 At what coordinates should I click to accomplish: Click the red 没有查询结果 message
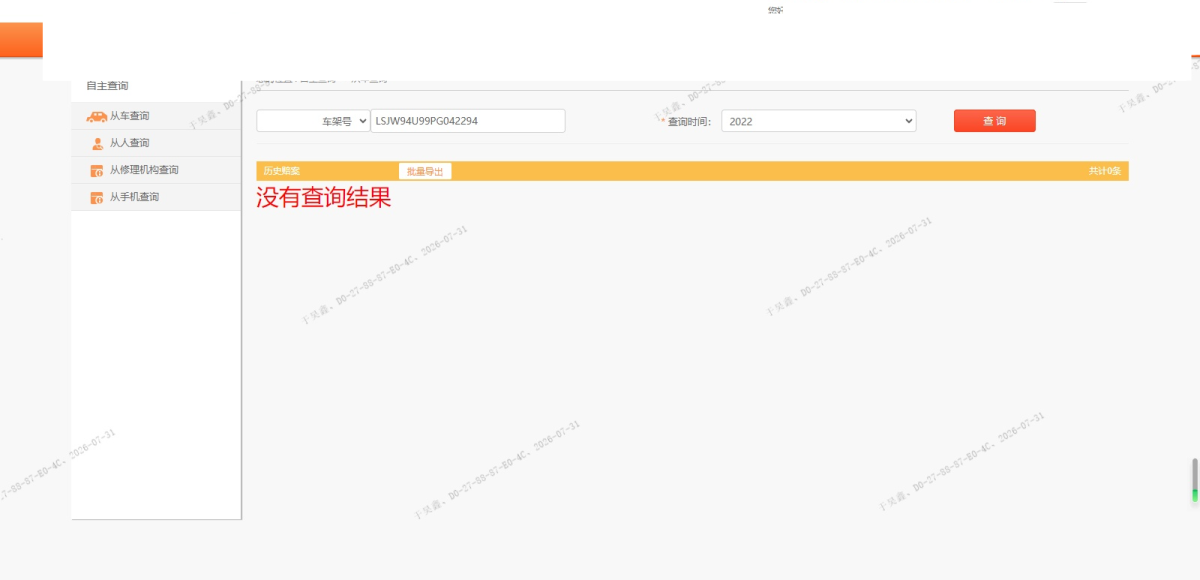pyautogui.click(x=324, y=198)
